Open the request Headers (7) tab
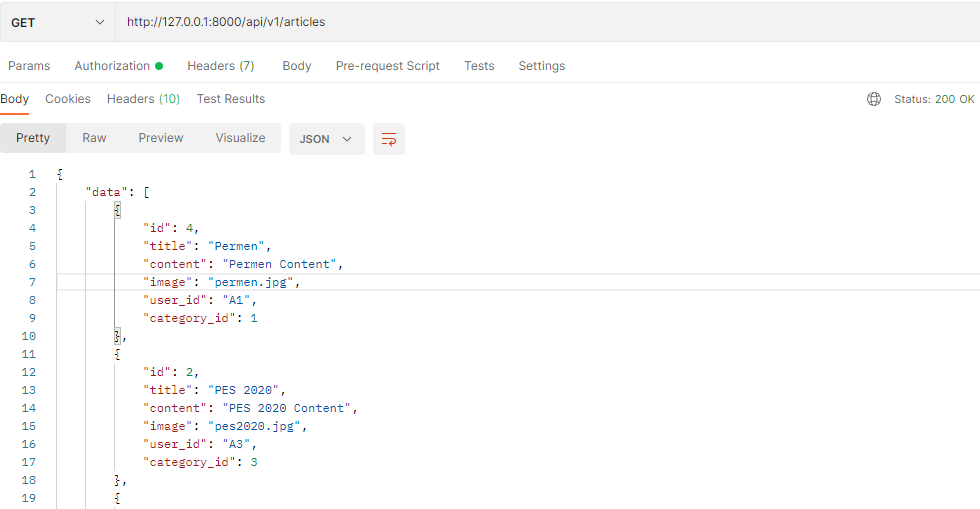This screenshot has width=980, height=509. pos(221,66)
